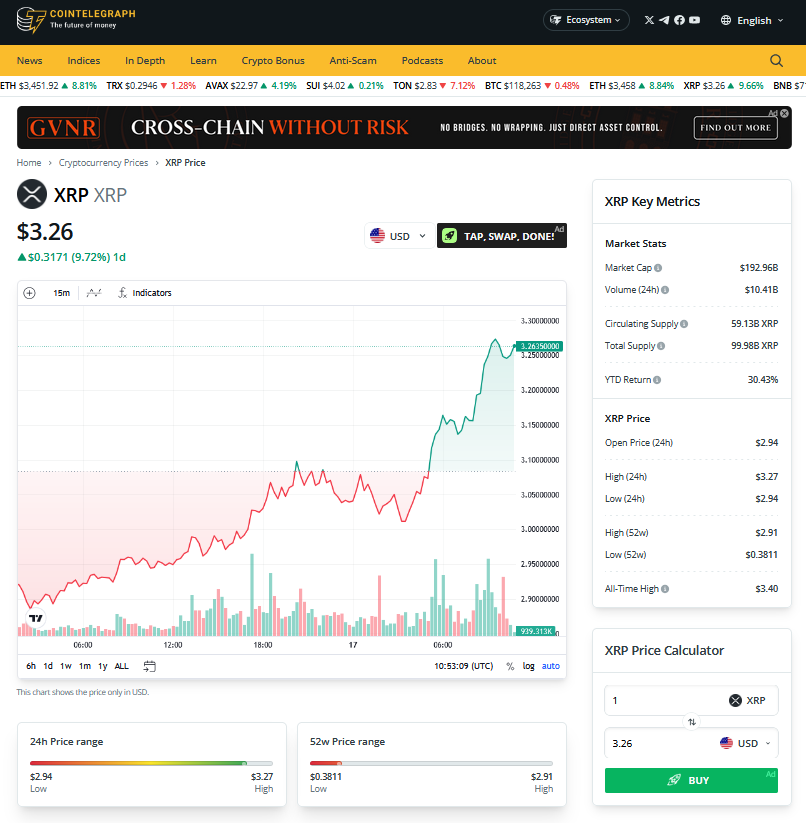
Task: Open the Crypto Bonus menu
Action: coord(273,60)
